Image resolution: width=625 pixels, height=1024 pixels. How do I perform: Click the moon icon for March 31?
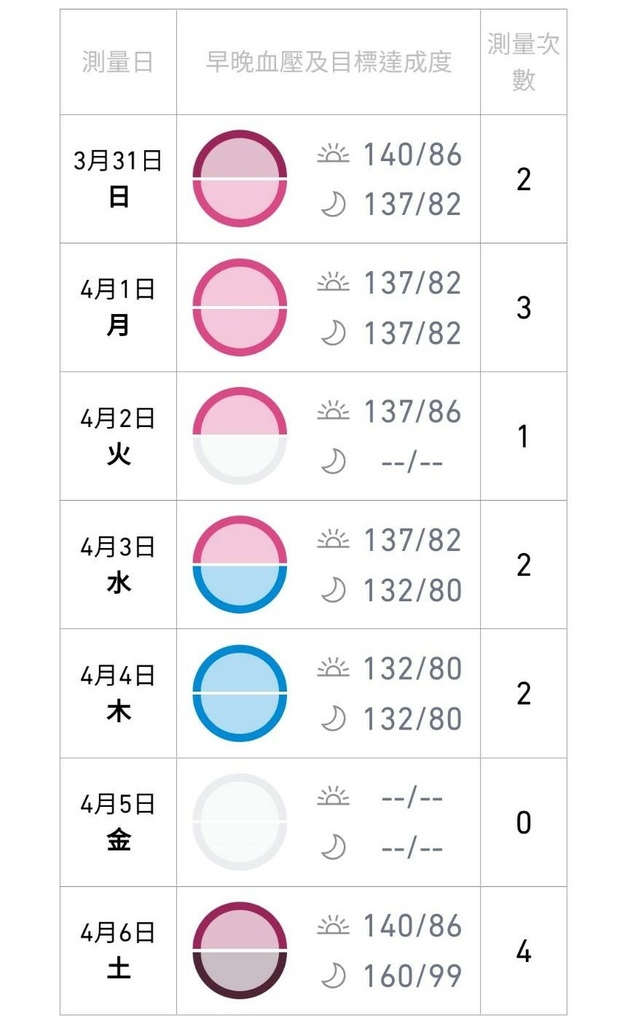click(333, 205)
